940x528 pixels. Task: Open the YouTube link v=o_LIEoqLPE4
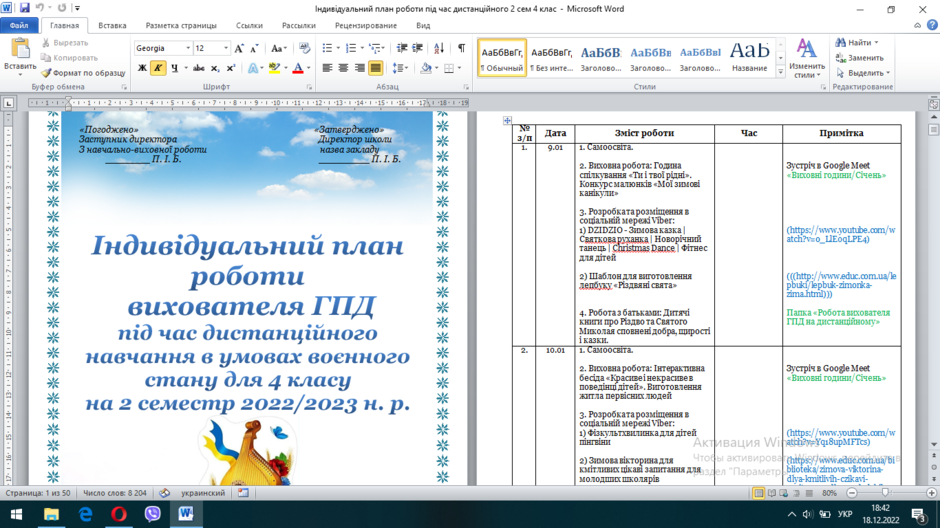click(x=841, y=234)
